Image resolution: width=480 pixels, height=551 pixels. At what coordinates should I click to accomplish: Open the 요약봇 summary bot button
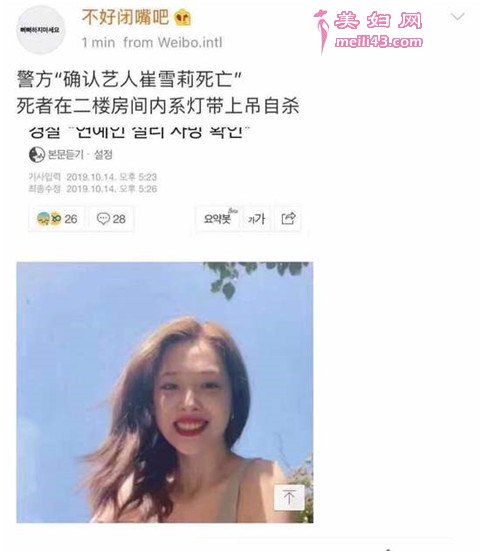click(219, 219)
